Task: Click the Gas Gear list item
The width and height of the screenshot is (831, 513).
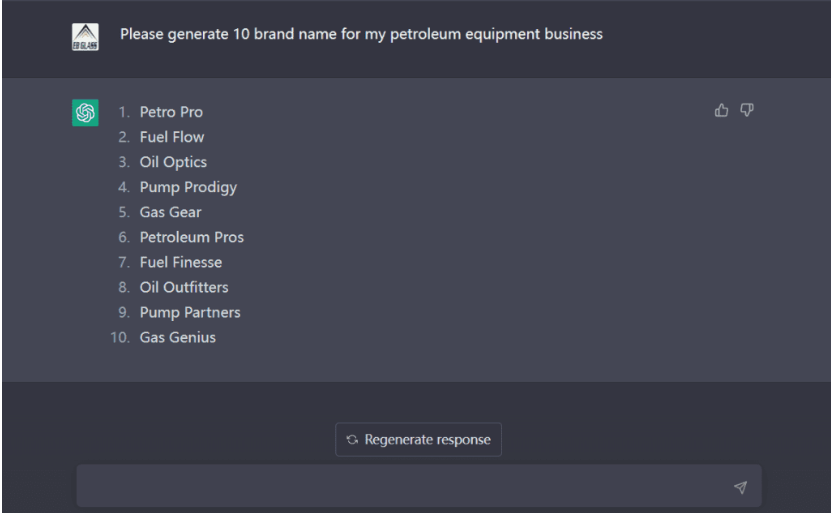Action: [x=170, y=212]
